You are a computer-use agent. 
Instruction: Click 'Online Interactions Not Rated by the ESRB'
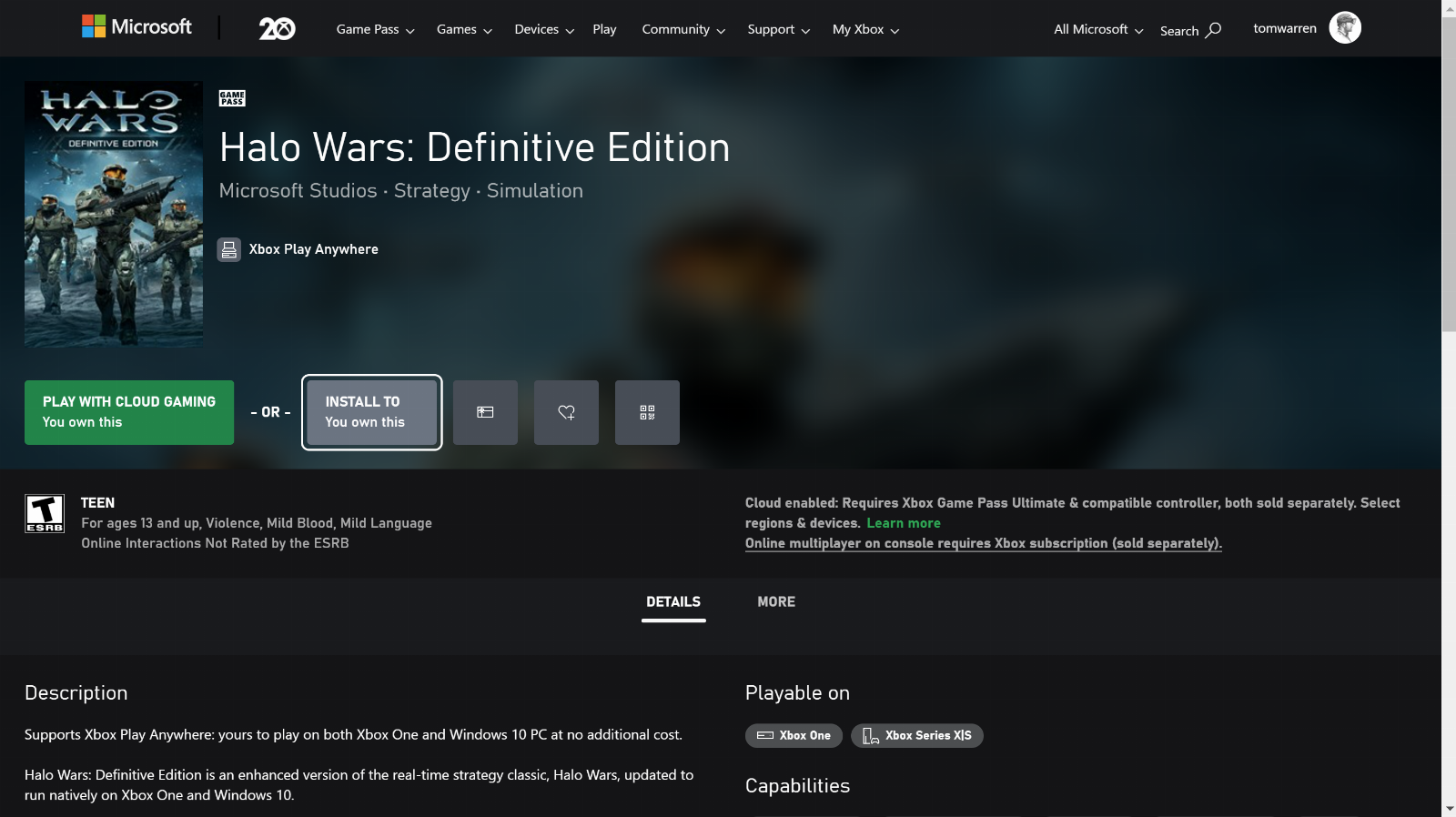click(x=215, y=543)
